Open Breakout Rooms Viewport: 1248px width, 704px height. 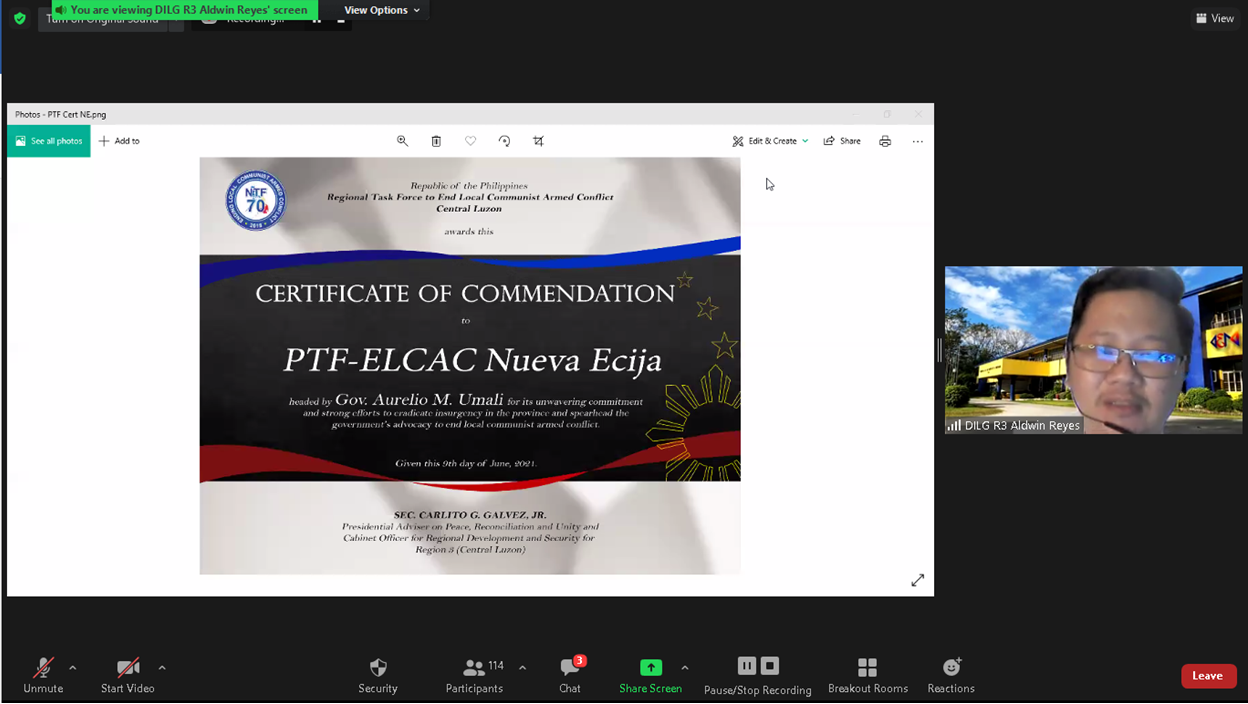point(868,675)
